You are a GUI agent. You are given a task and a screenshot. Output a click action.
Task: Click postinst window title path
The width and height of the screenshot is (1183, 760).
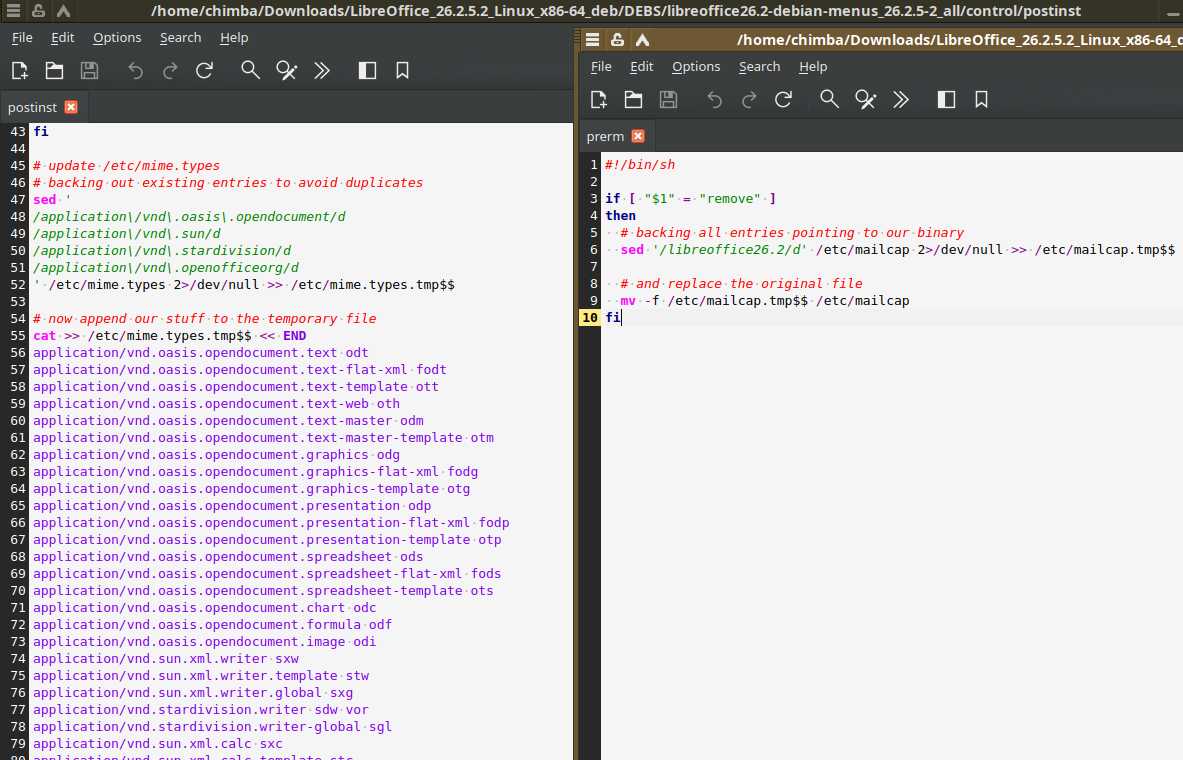616,11
